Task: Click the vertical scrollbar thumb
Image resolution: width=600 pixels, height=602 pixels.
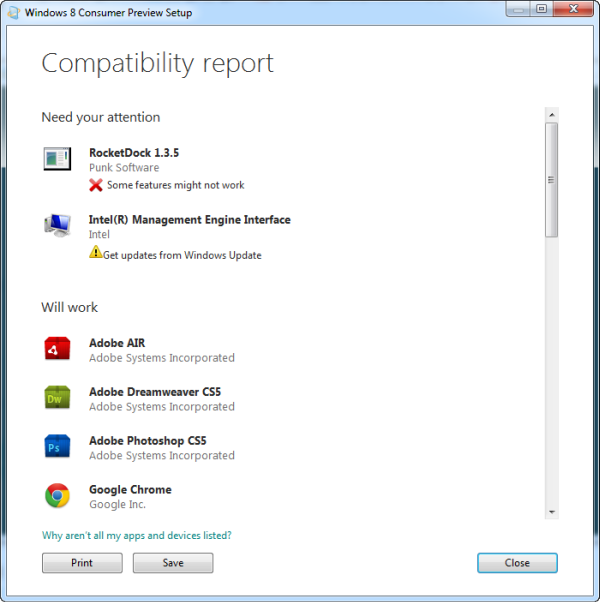Action: 552,180
